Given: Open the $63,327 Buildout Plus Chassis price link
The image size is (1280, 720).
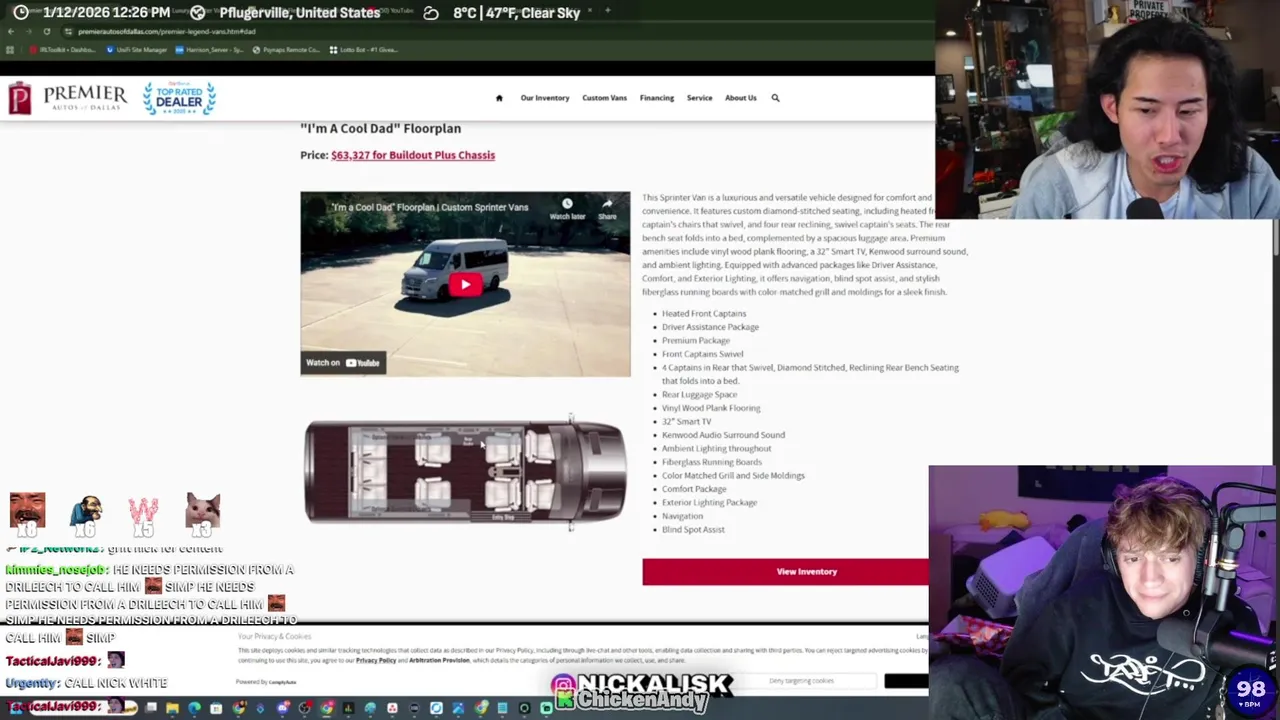Looking at the screenshot, I should click(x=413, y=155).
